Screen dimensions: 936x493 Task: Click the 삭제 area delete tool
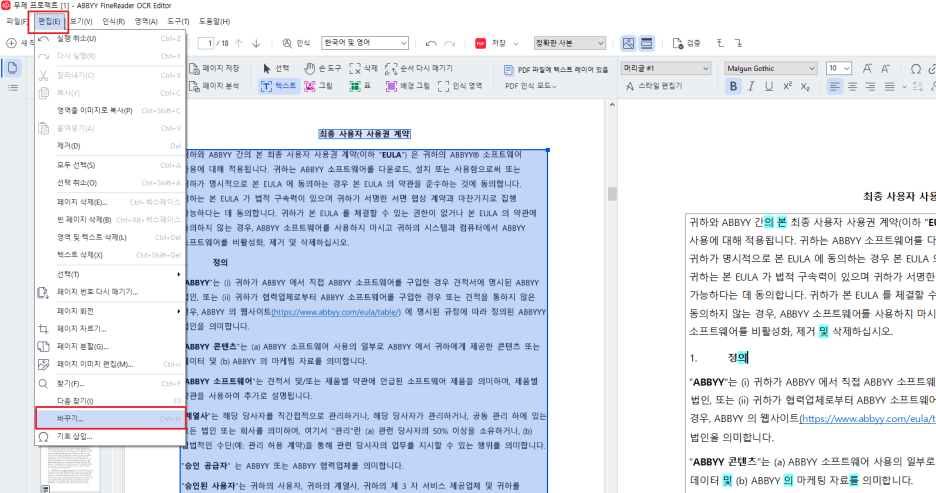pyautogui.click(x=364, y=69)
